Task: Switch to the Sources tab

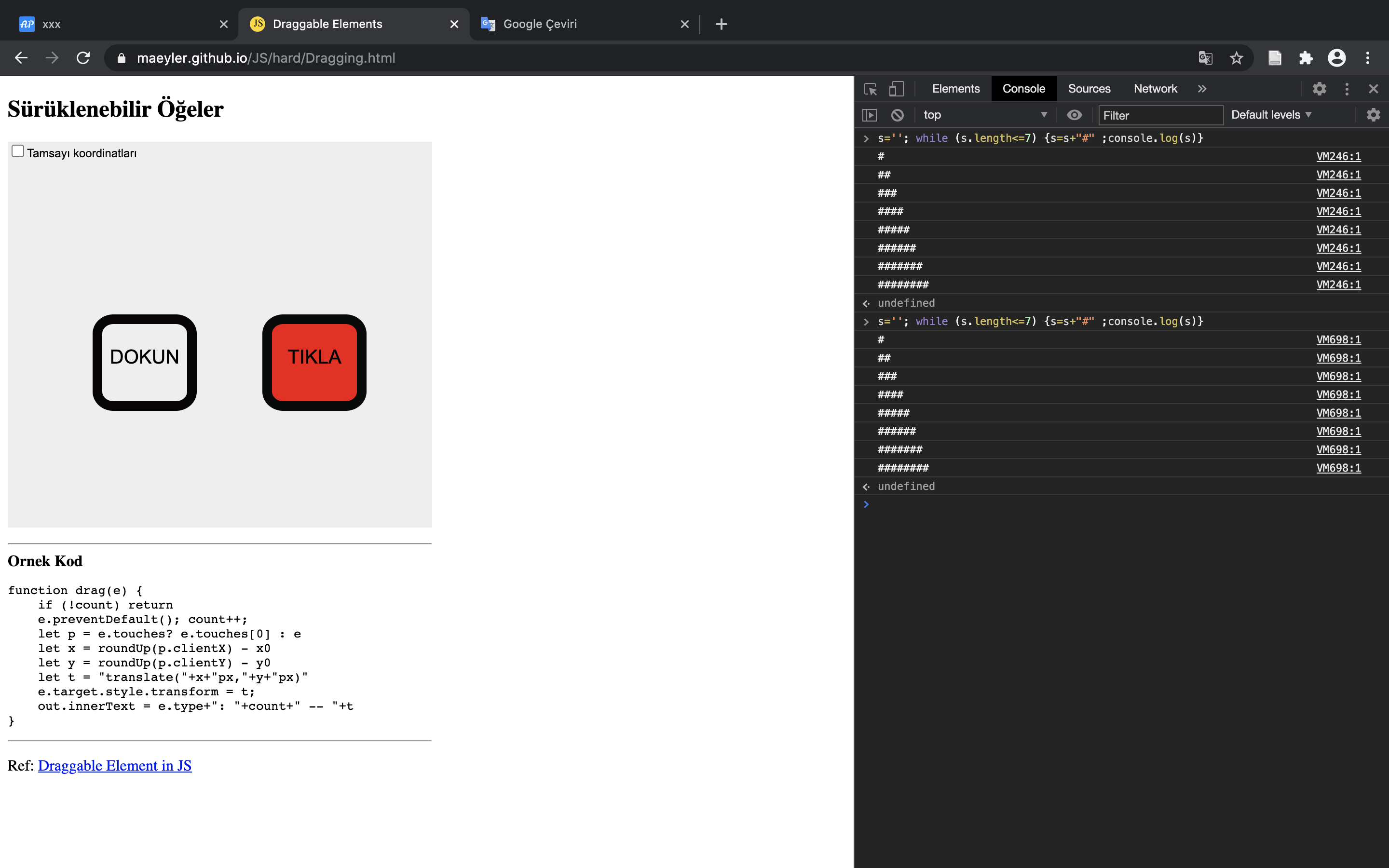Action: (x=1089, y=89)
